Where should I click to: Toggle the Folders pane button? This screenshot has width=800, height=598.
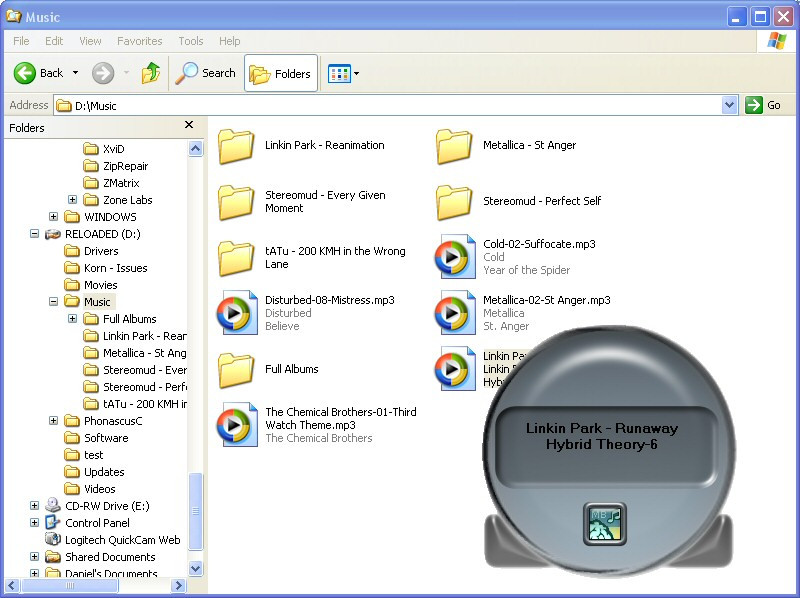pos(281,73)
